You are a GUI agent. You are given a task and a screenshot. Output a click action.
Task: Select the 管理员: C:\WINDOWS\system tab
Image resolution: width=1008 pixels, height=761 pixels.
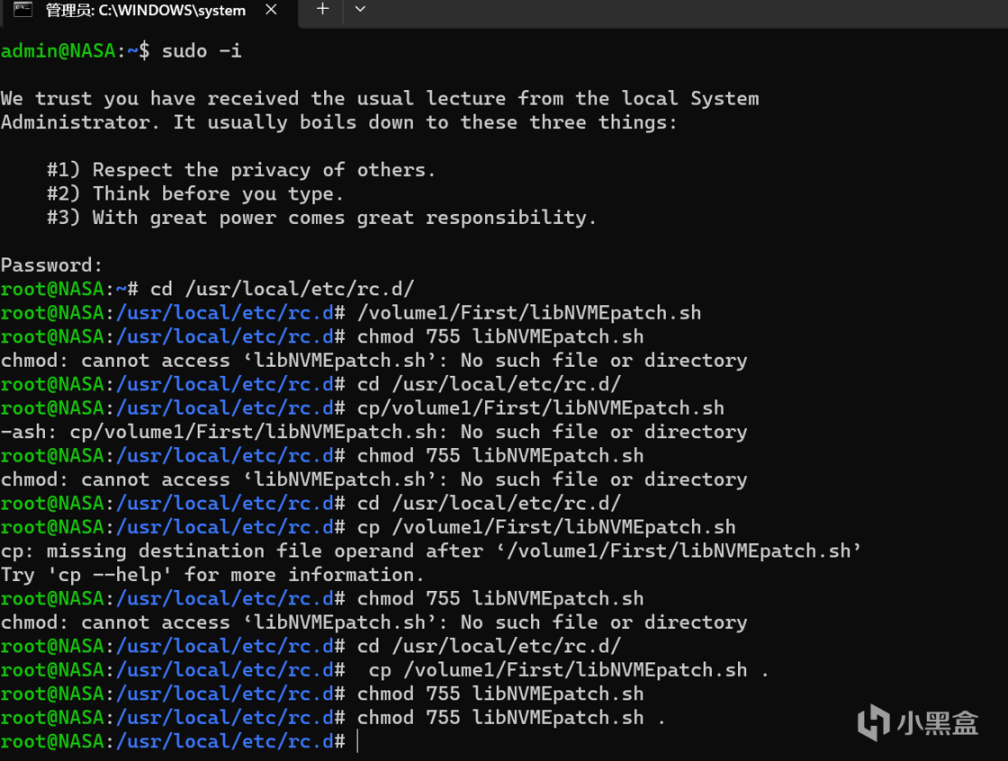pos(145,10)
